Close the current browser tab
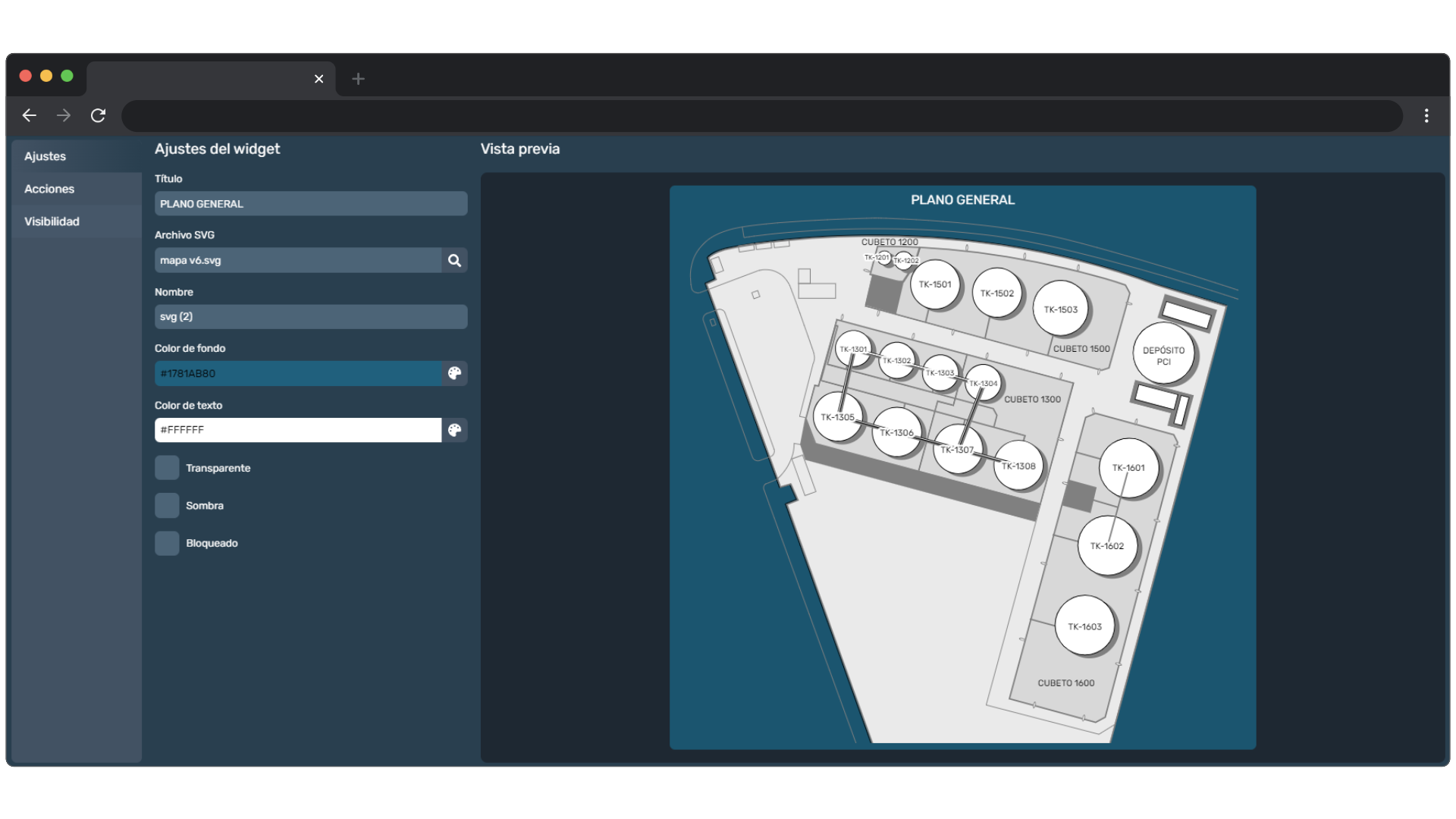Viewport: 1456px width, 819px height. coord(318,79)
